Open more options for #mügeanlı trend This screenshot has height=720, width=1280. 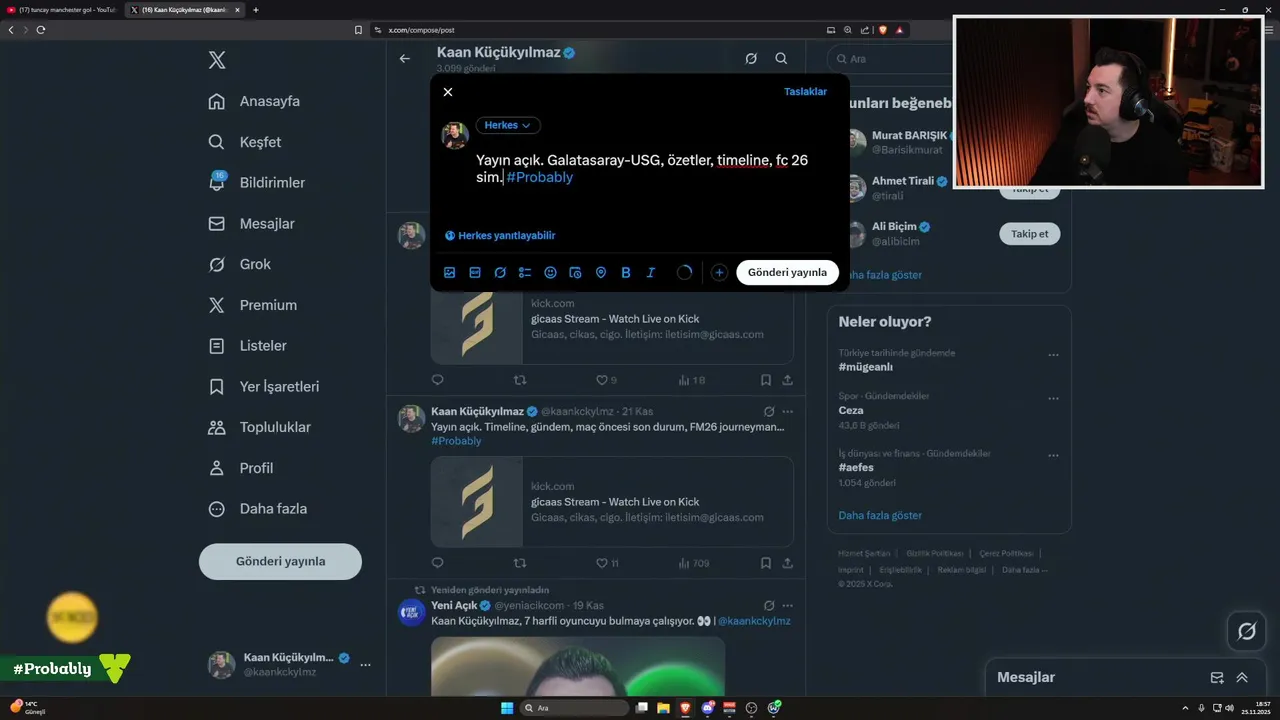1053,355
